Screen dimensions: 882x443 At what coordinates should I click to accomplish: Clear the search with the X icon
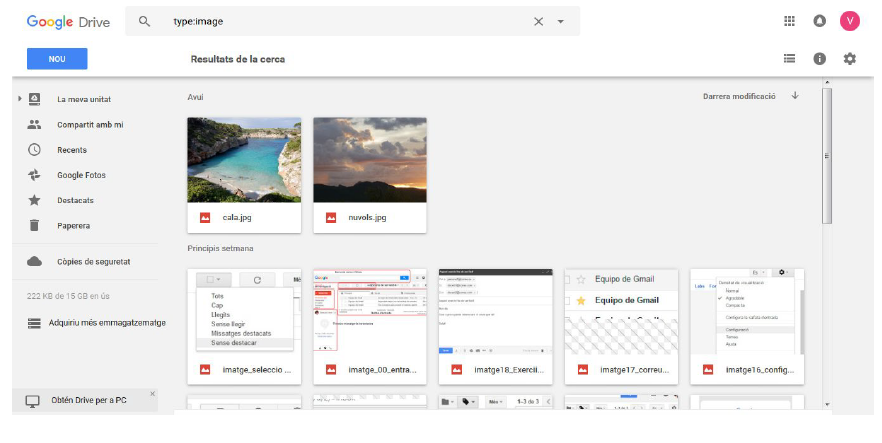click(x=538, y=21)
